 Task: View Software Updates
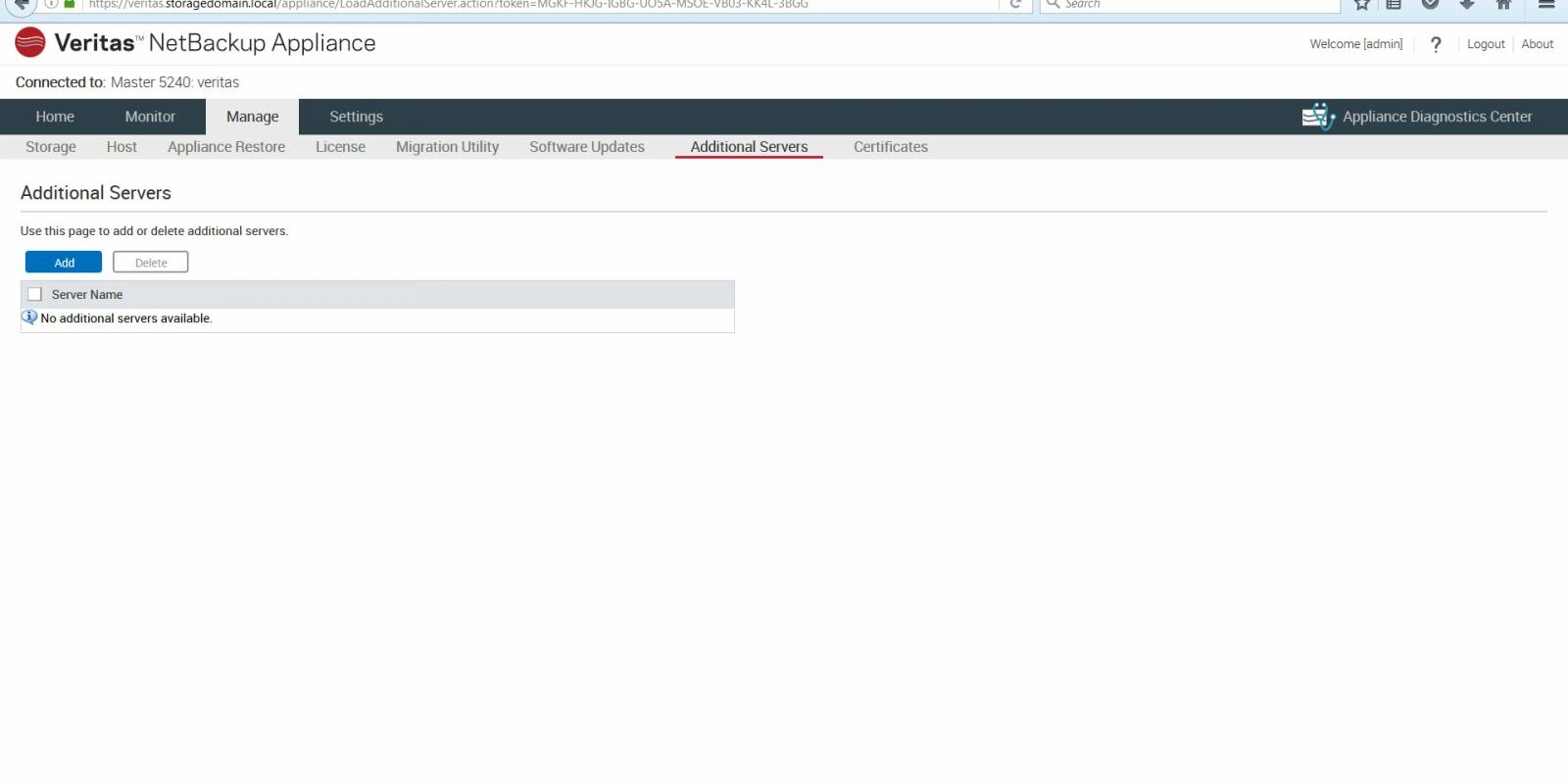pyautogui.click(x=587, y=147)
